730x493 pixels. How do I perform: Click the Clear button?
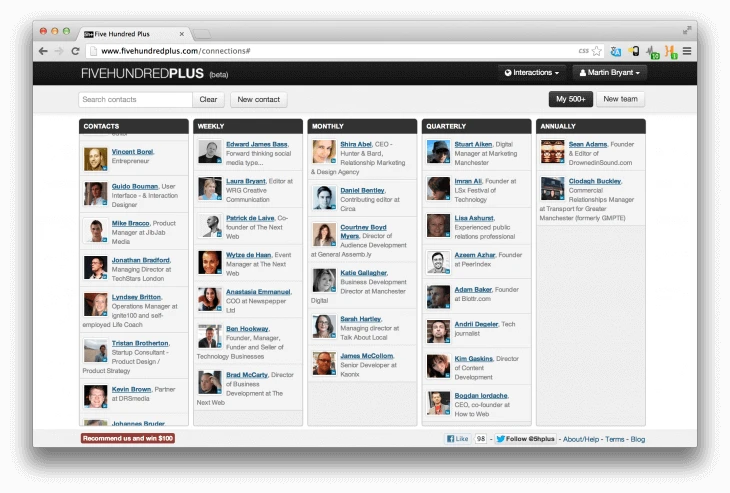pyautogui.click(x=208, y=100)
